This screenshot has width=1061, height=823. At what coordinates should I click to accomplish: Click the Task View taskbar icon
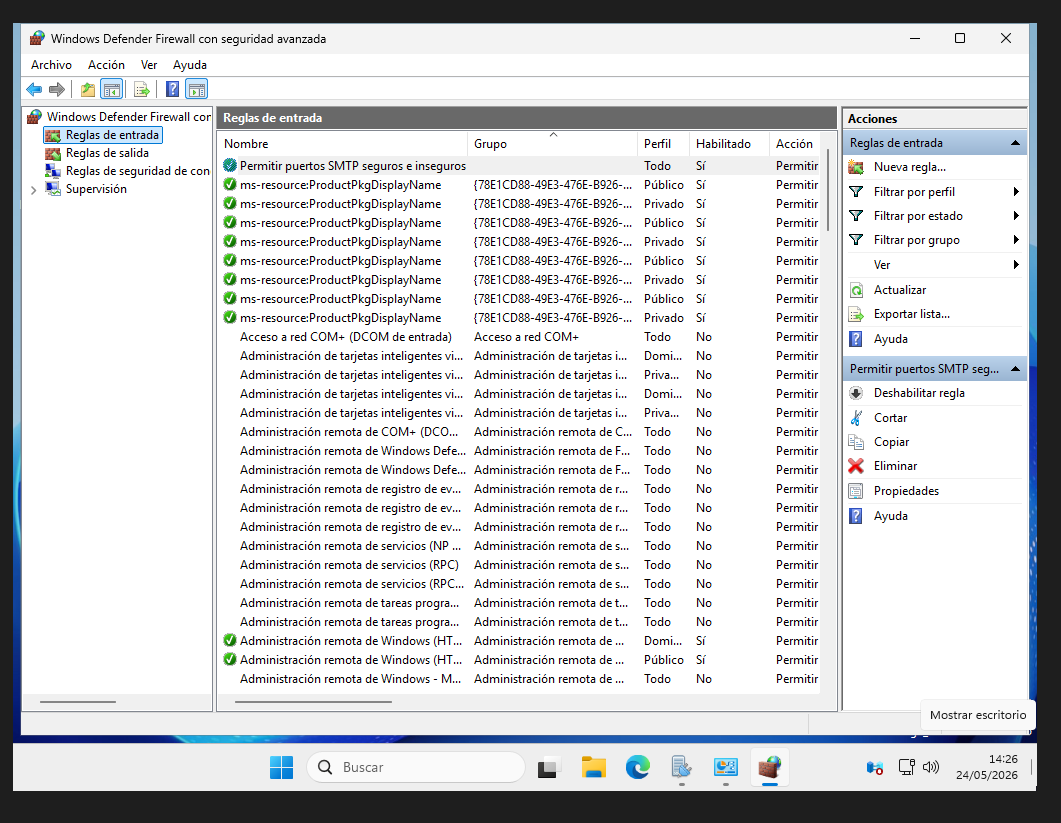tap(549, 768)
